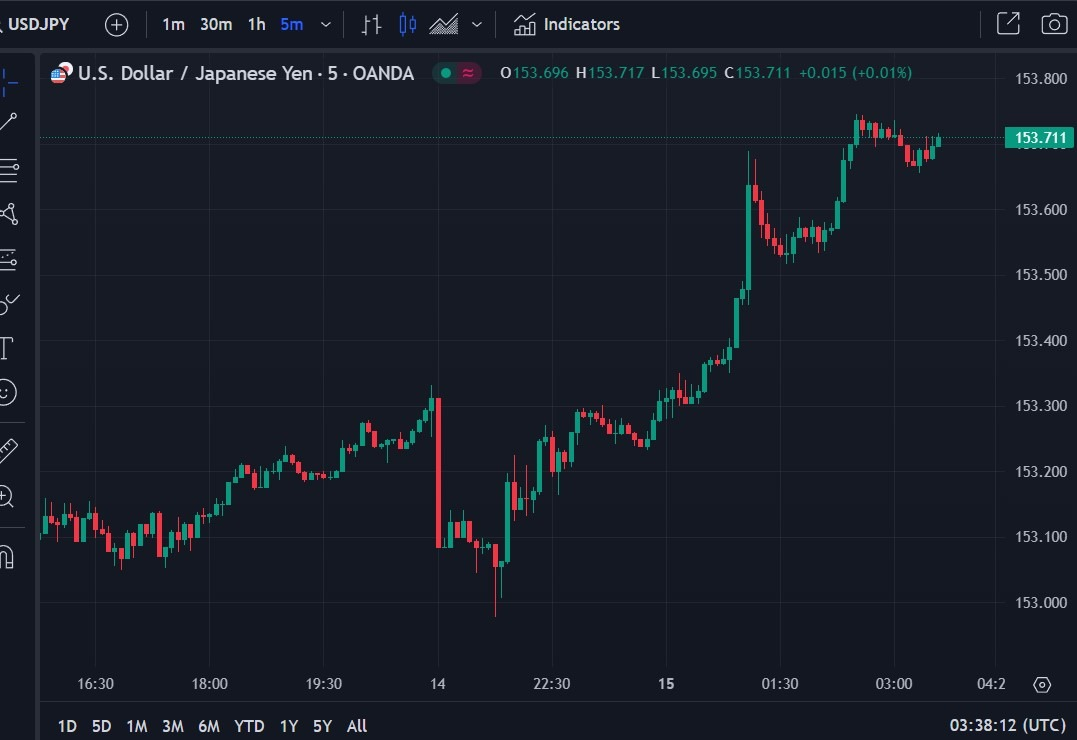Take a snapshot with camera icon
1077x740 pixels.
(1054, 24)
